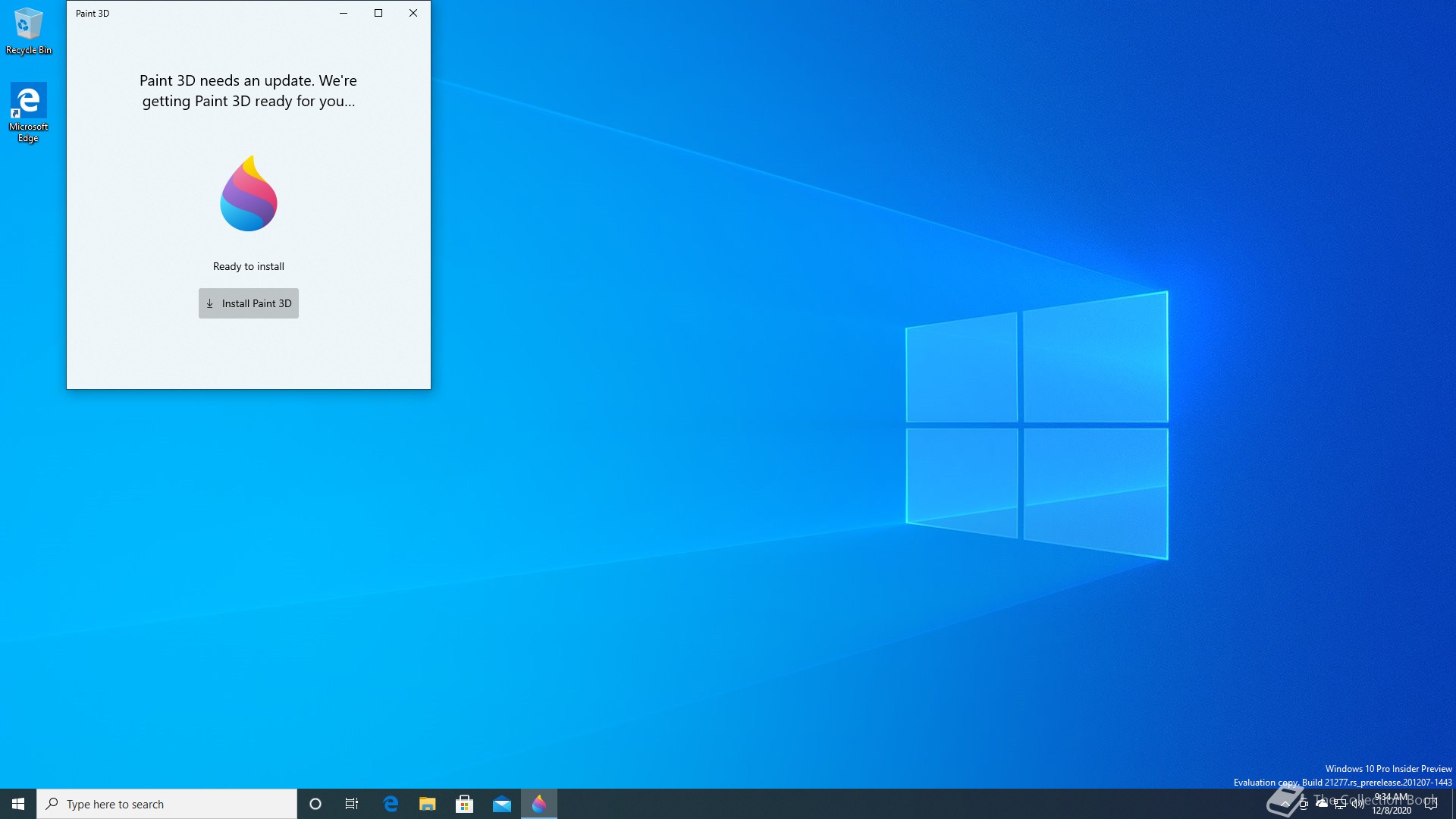Image resolution: width=1456 pixels, height=819 pixels.
Task: Minimize the Paint 3D window
Action: point(344,13)
